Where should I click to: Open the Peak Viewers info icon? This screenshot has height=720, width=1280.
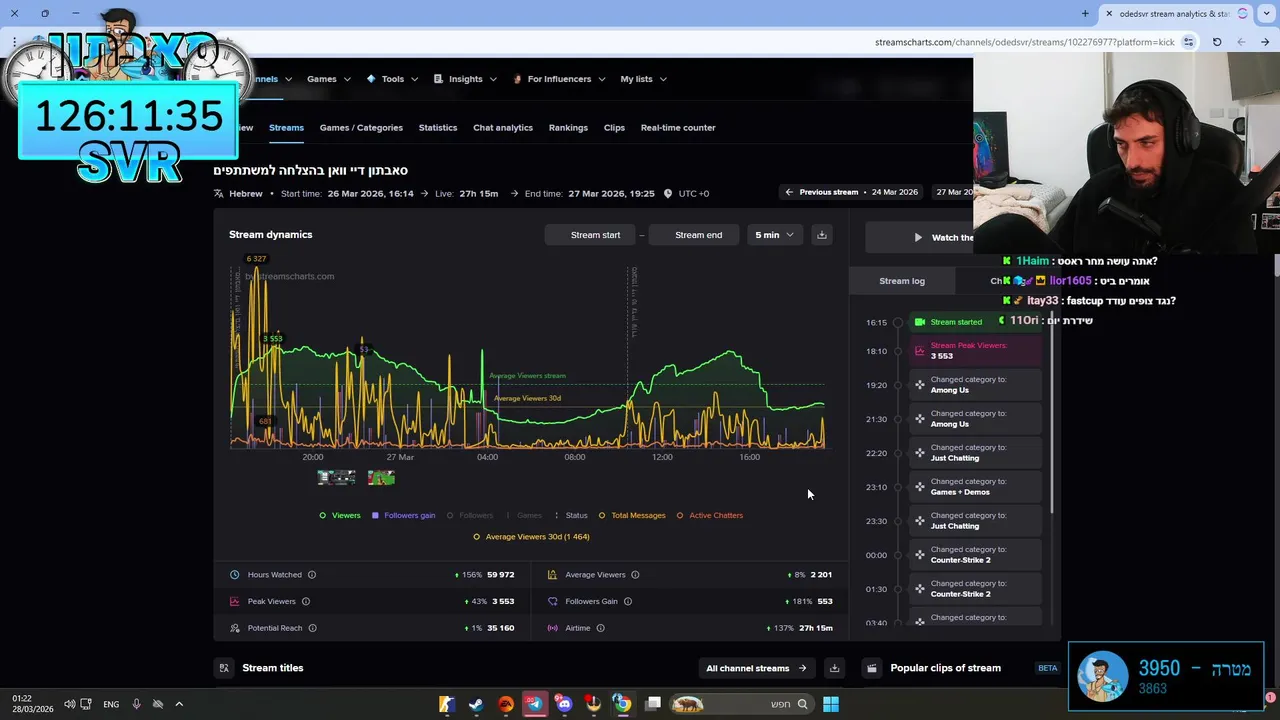pos(306,601)
